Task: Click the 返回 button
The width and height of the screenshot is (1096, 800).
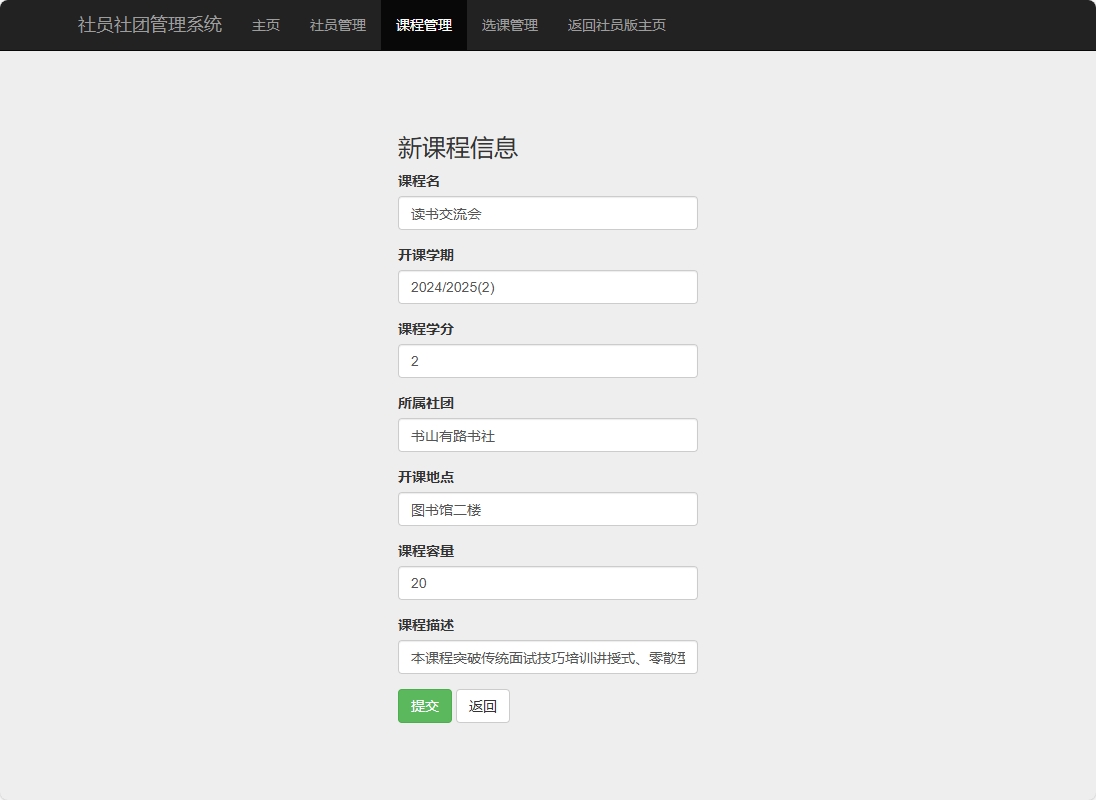Action: click(483, 706)
